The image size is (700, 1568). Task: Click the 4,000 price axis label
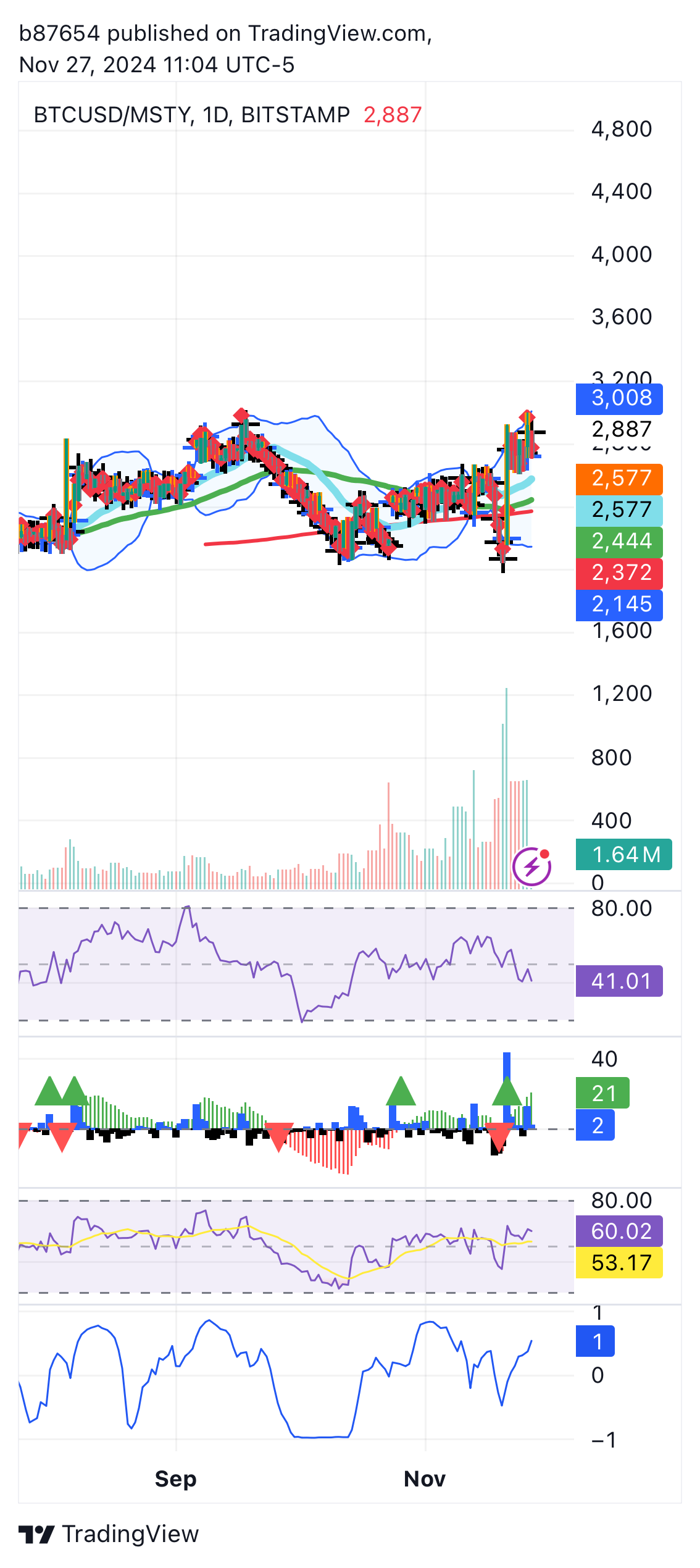622,254
